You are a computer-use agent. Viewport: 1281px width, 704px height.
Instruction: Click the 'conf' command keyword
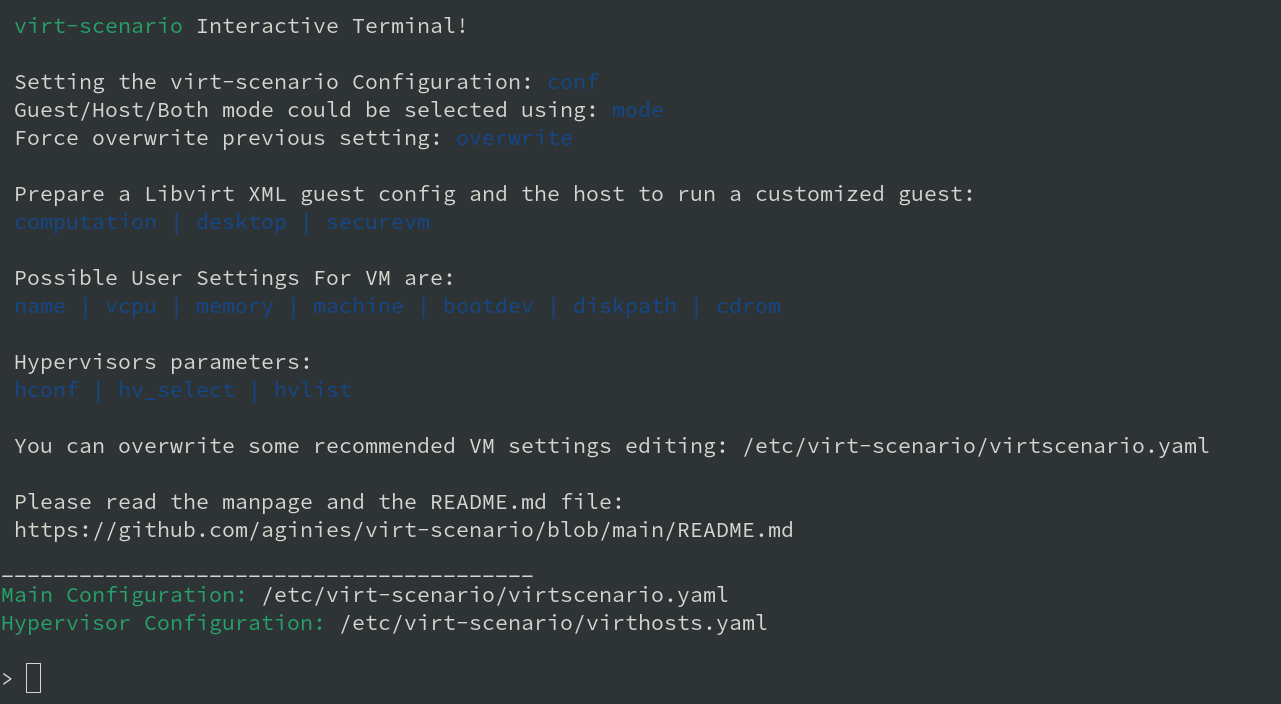573,82
